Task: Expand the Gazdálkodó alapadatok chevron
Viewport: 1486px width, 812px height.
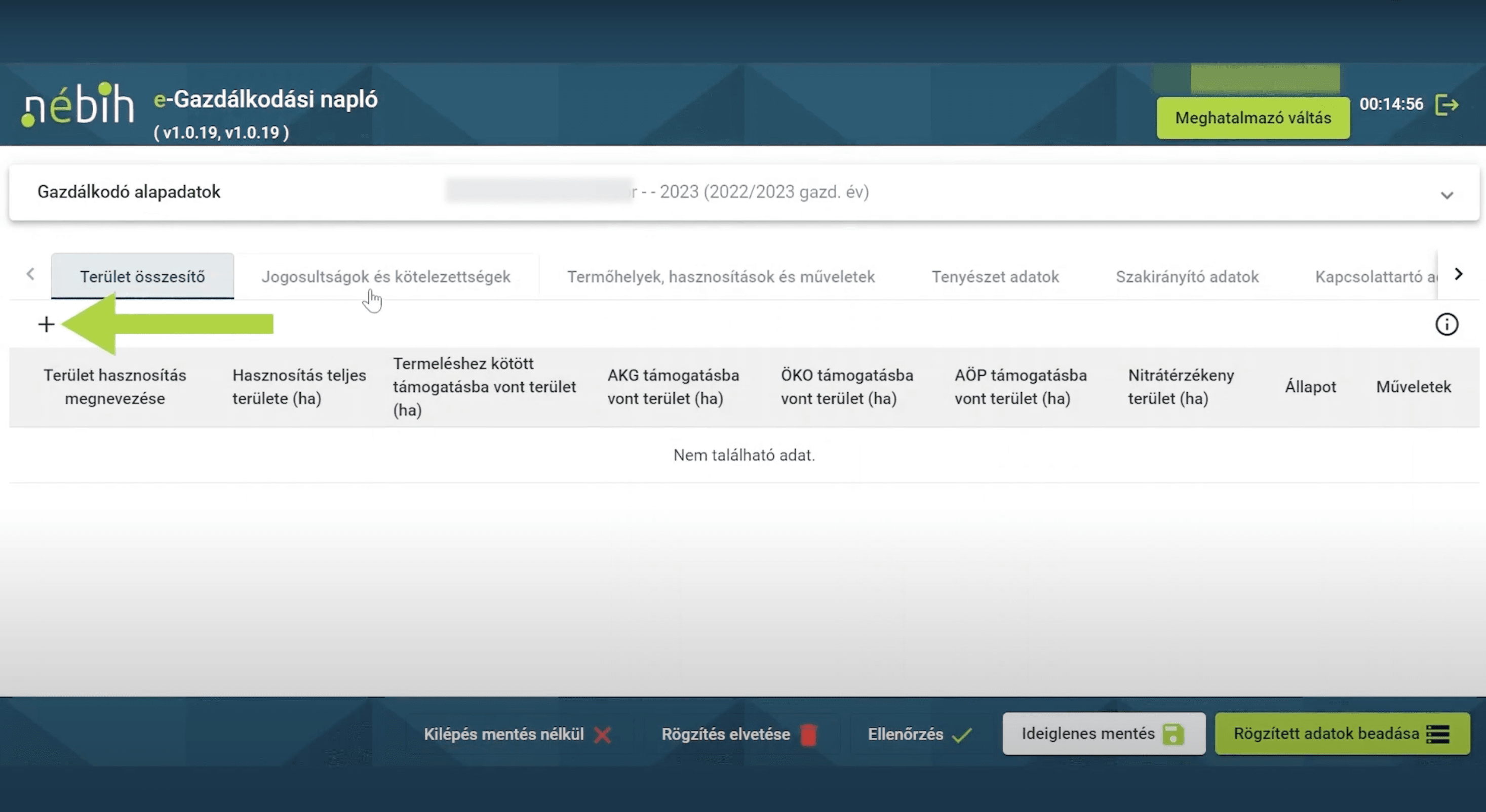Action: click(x=1446, y=195)
